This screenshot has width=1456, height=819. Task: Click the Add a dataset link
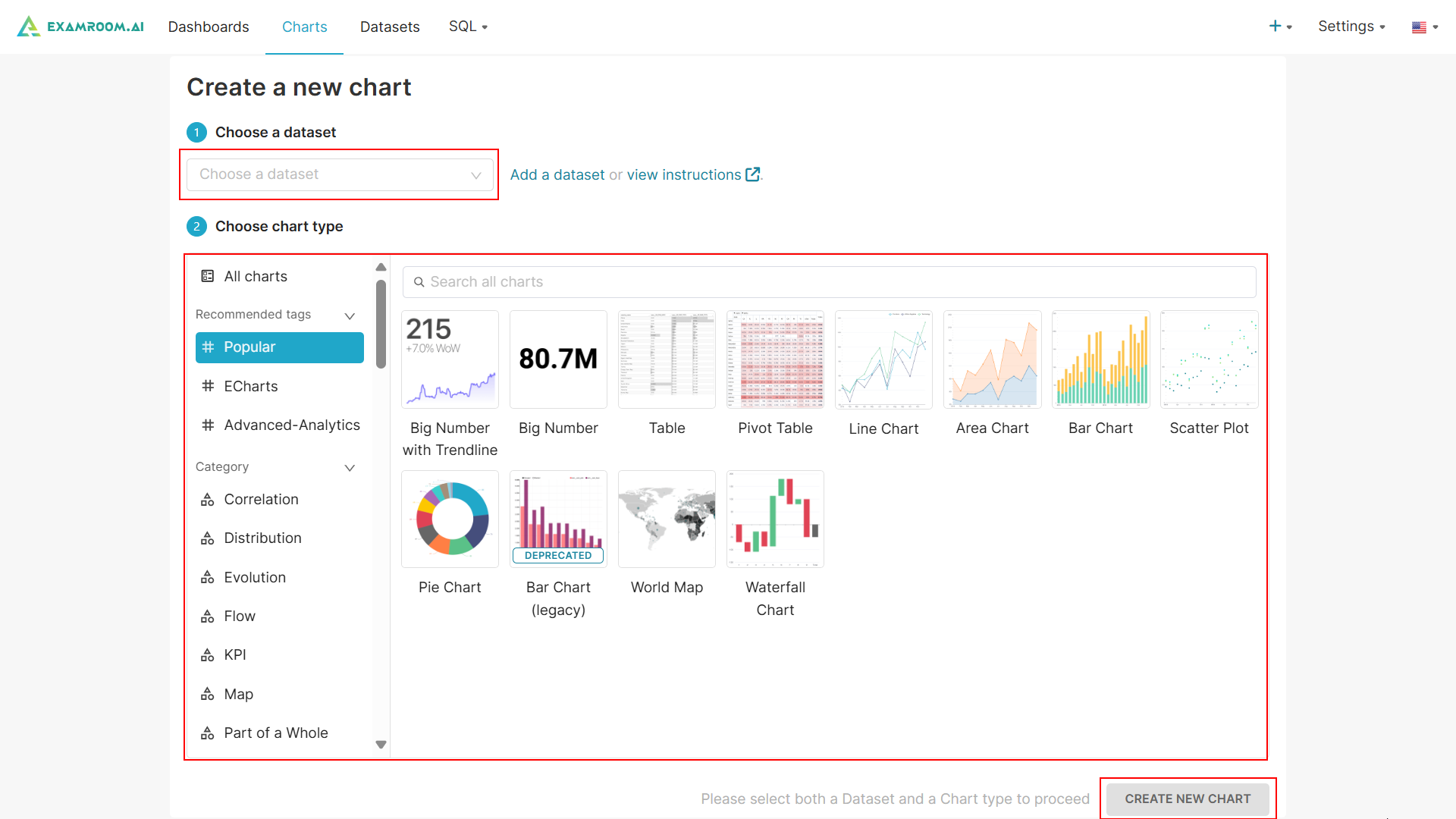point(557,175)
